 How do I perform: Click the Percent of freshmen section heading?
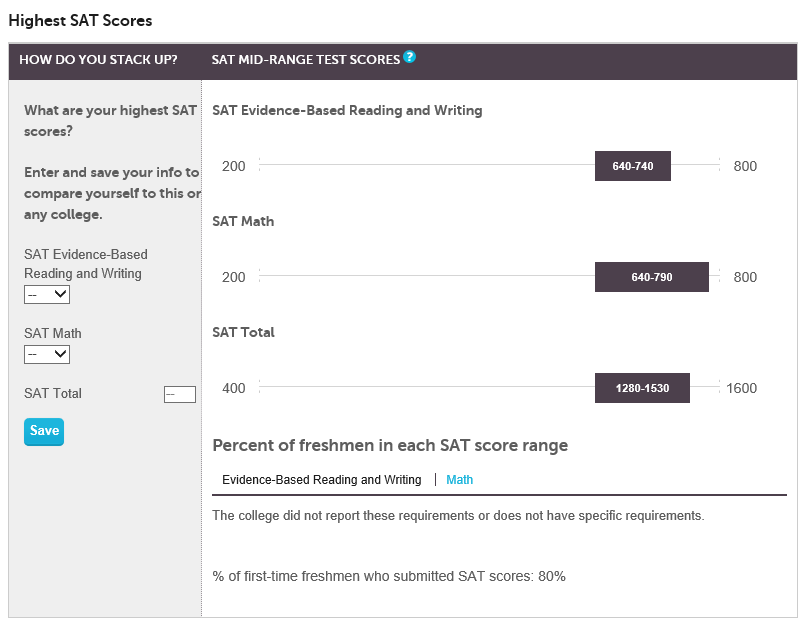(x=390, y=445)
